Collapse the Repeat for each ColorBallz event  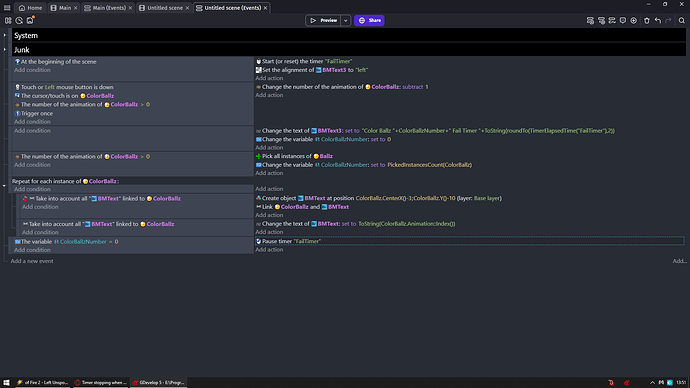click(4, 186)
